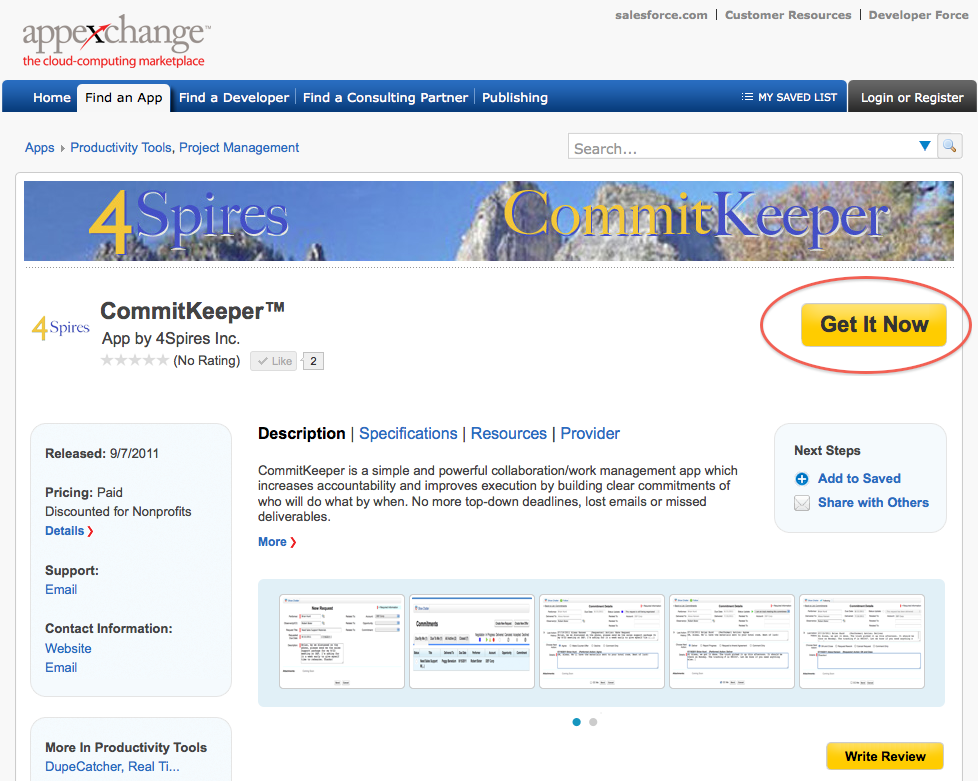Viewport: 978px width, 781px height.
Task: Open the Find a Developer menu
Action: click(233, 97)
